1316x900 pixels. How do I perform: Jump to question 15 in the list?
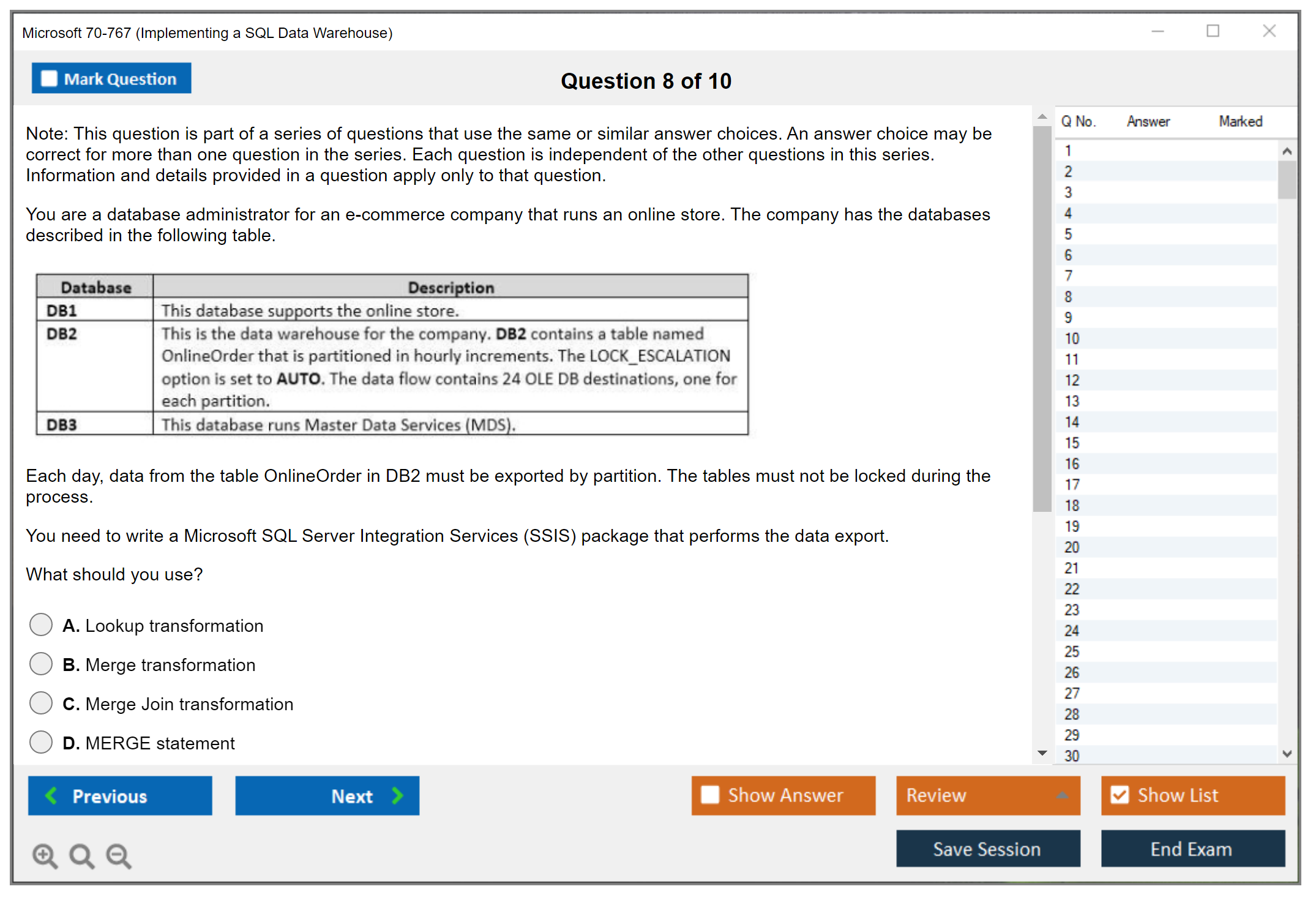click(1072, 443)
